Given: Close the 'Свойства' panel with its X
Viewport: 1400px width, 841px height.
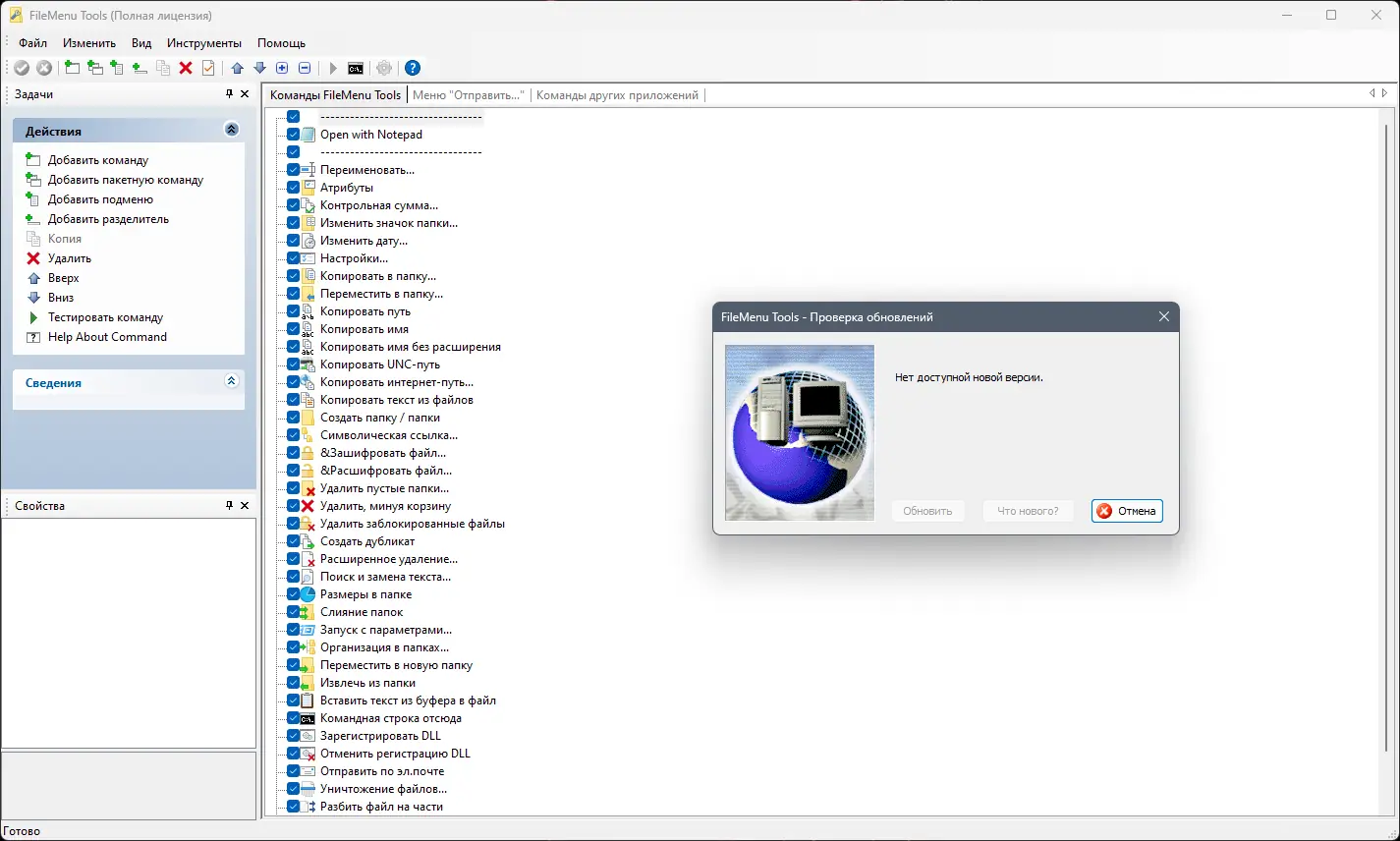Looking at the screenshot, I should point(245,505).
